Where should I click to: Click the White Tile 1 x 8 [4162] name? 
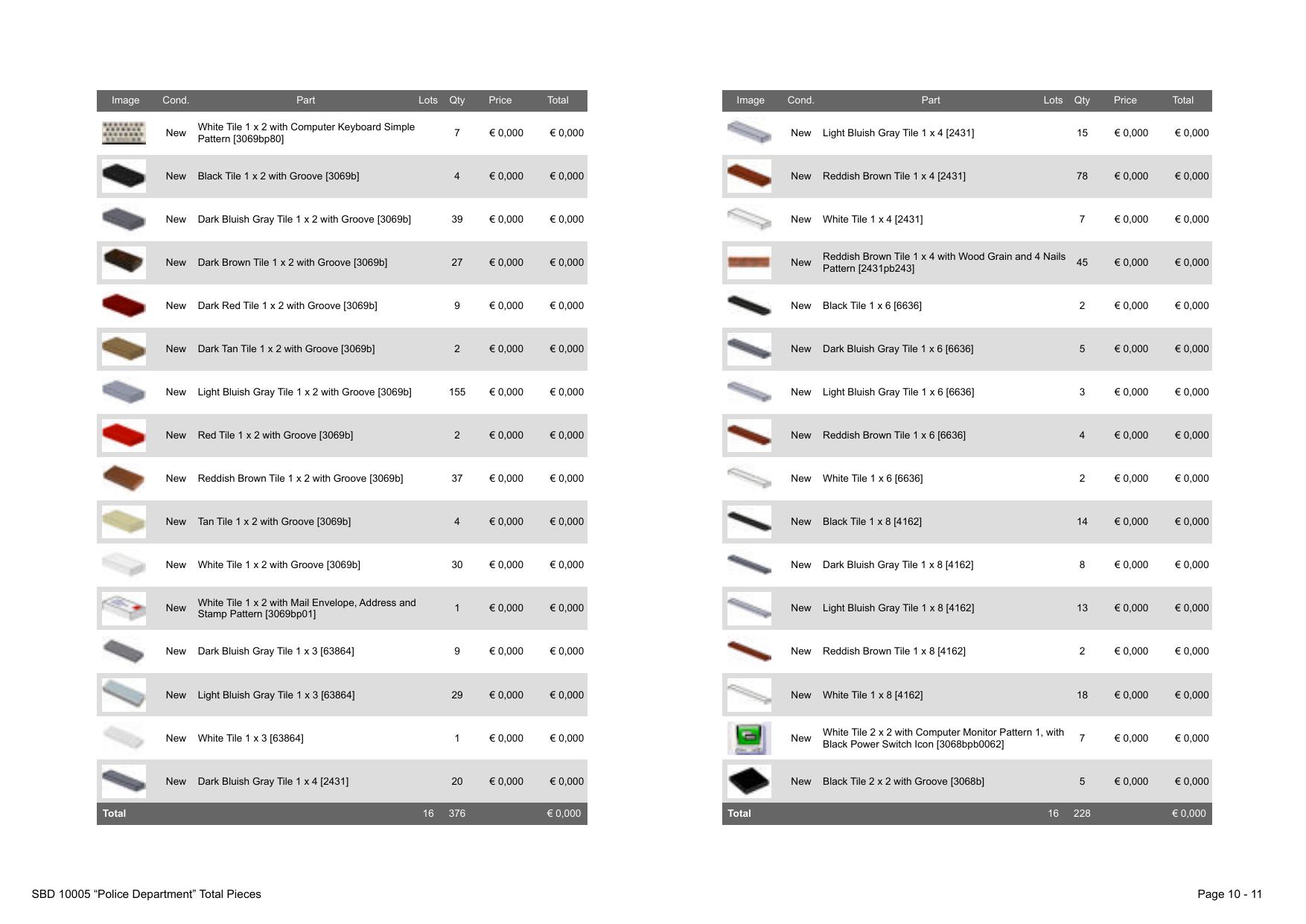pos(873,695)
